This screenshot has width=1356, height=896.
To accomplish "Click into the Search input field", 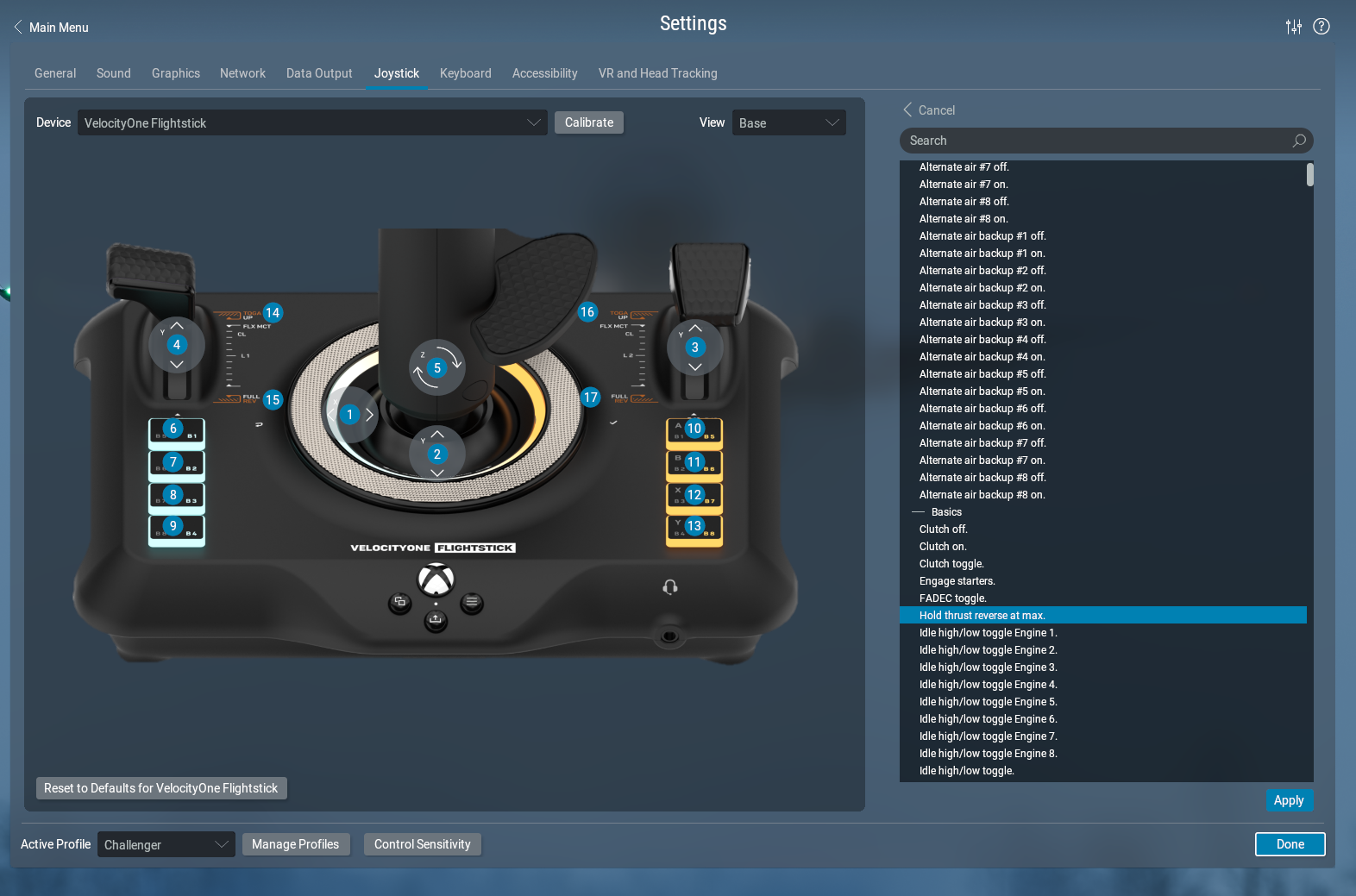I will (x=1095, y=141).
